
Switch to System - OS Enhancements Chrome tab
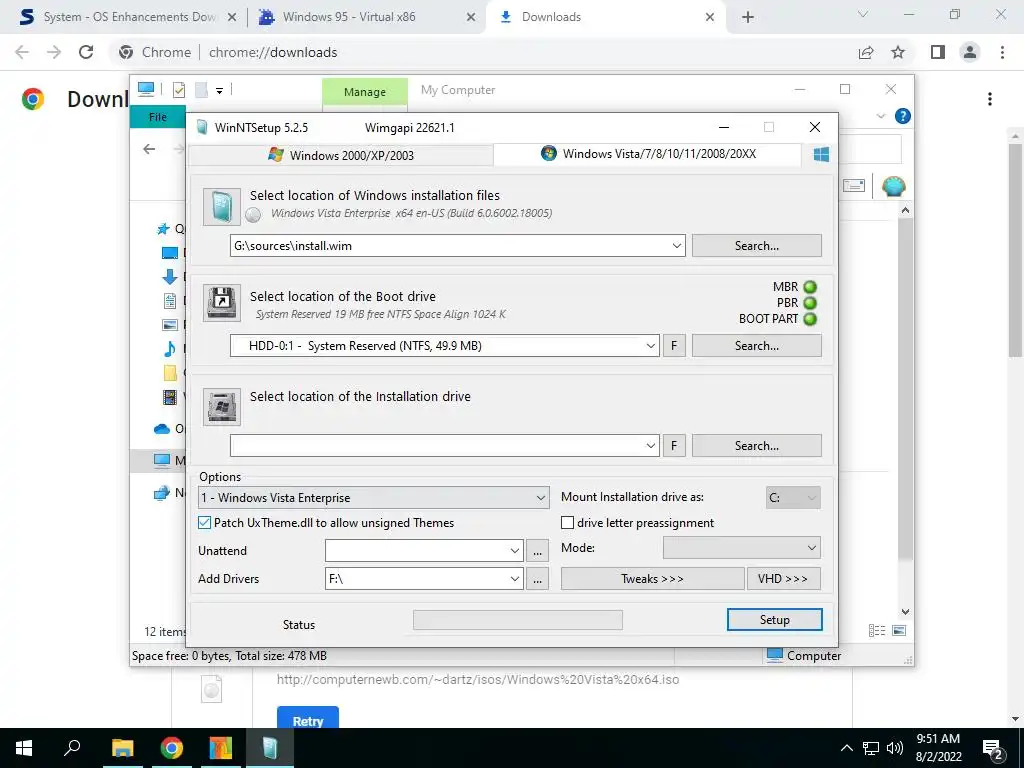[128, 17]
